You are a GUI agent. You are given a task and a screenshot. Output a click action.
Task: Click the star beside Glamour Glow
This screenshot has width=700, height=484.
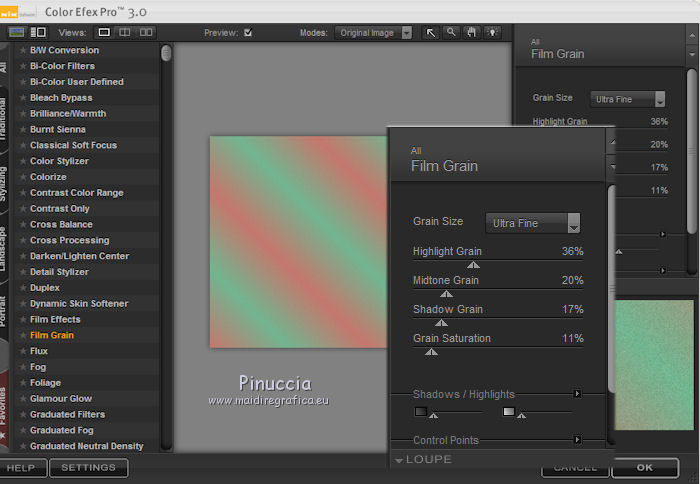click(23, 399)
